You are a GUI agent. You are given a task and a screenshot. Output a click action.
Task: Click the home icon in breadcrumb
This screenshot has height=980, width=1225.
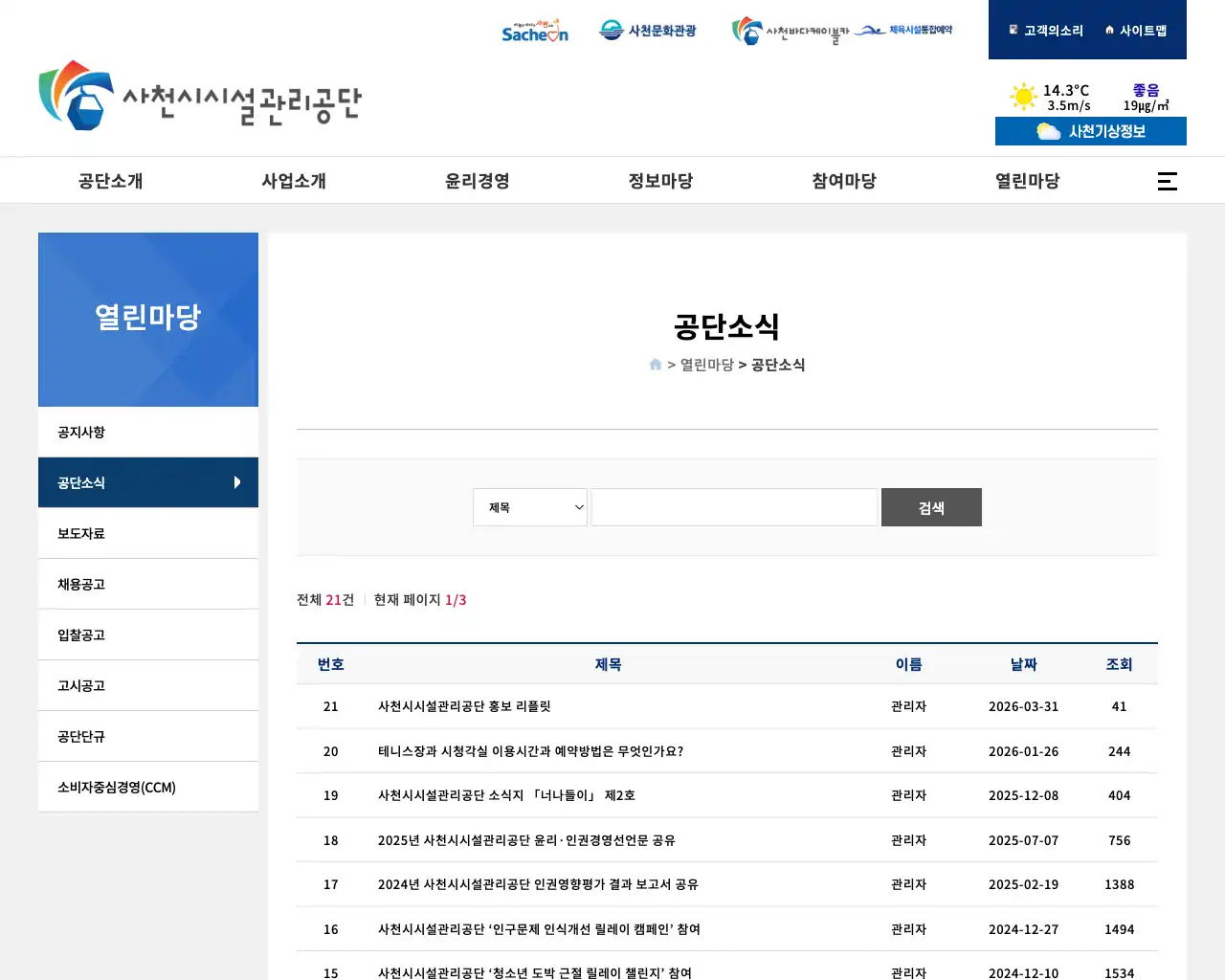click(656, 365)
